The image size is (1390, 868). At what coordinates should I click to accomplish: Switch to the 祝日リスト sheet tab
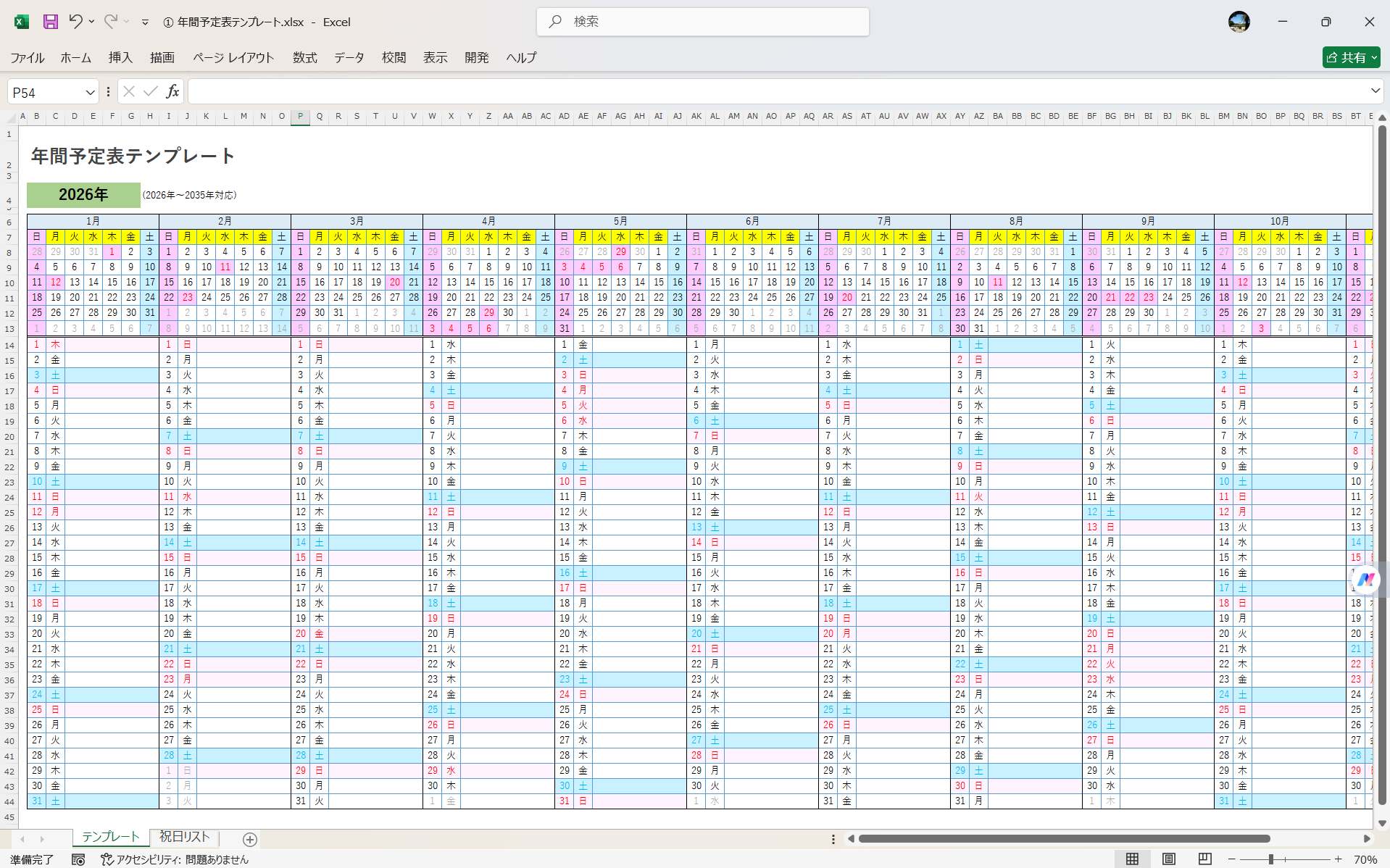click(x=183, y=836)
